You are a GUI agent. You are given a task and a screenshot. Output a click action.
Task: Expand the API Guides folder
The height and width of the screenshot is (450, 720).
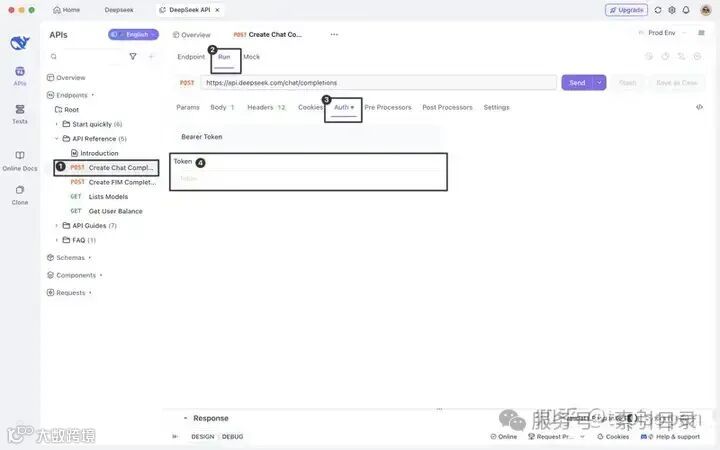(x=56, y=225)
